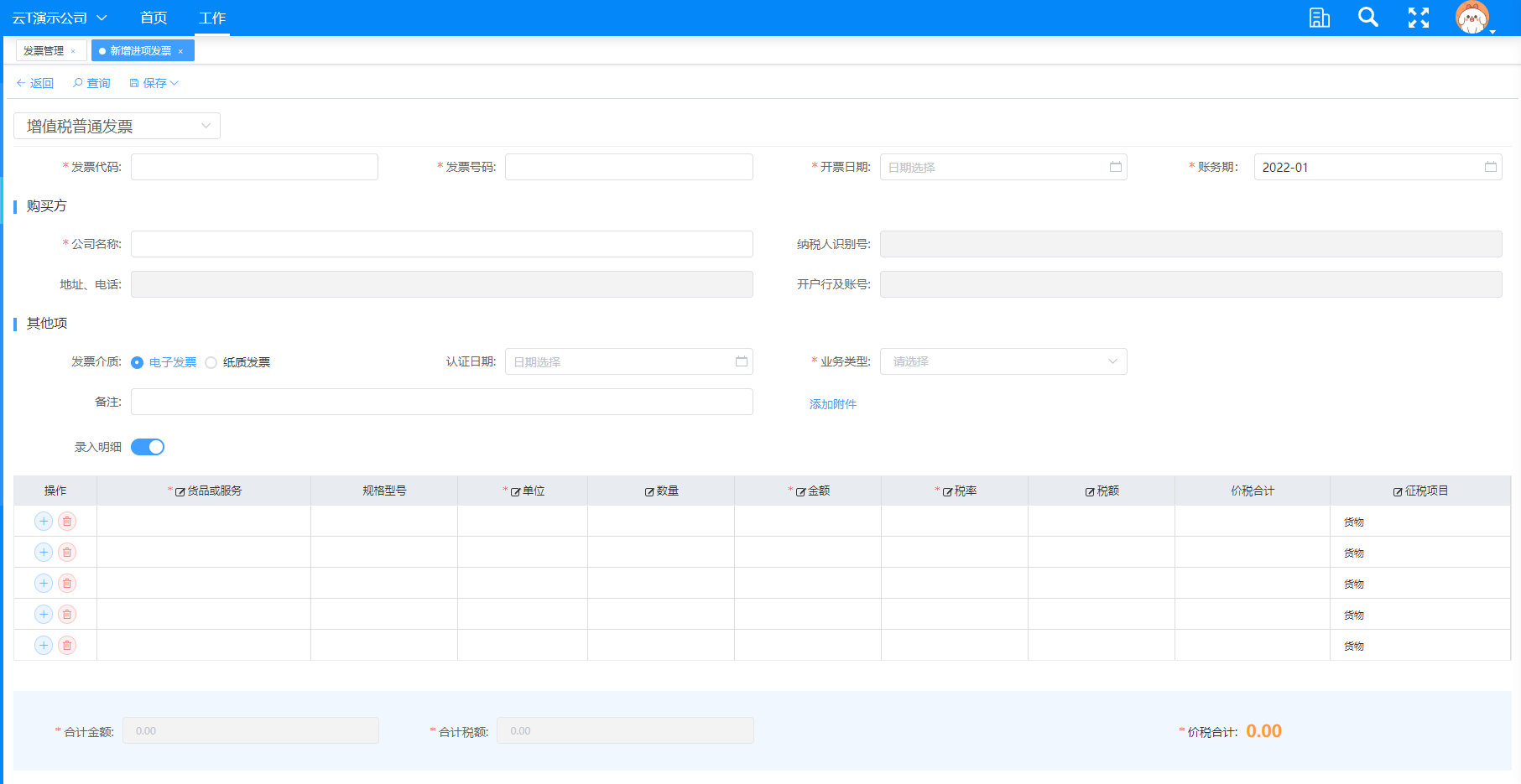The width and height of the screenshot is (1521, 784).
Task: Click the edit icon beside 单位 header
Action: (515, 492)
